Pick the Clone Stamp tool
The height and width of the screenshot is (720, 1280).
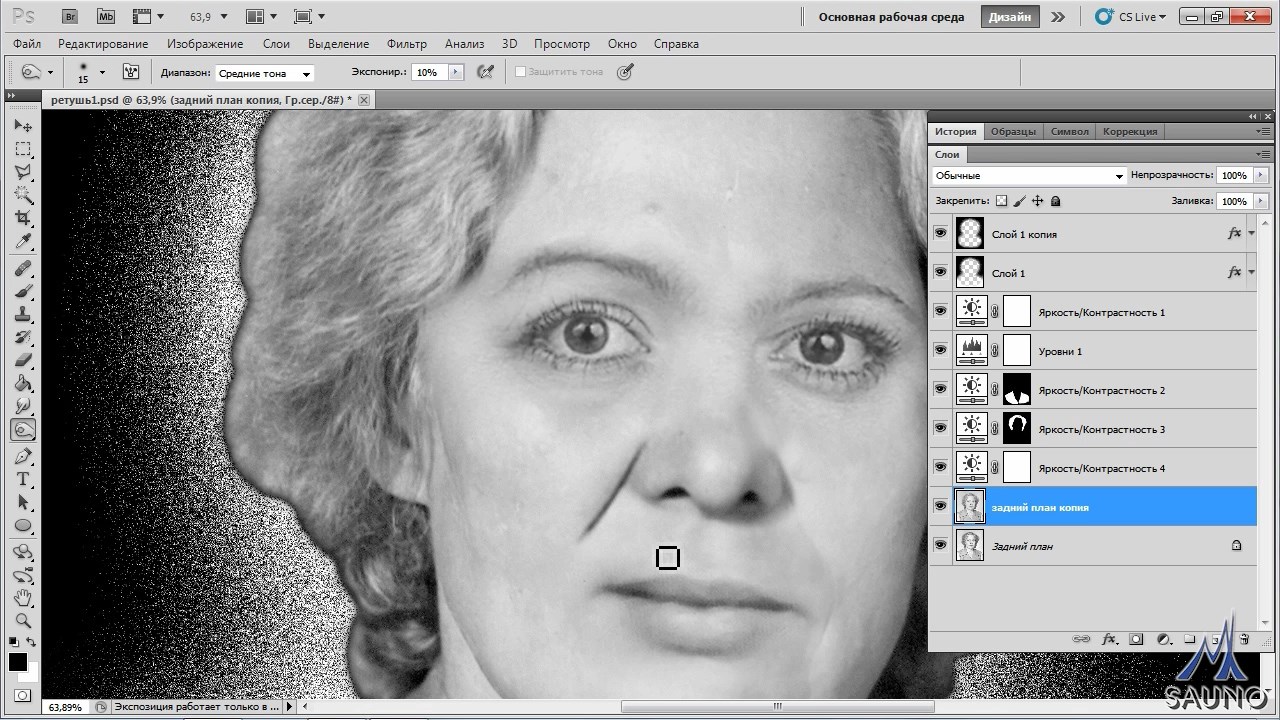(22, 314)
